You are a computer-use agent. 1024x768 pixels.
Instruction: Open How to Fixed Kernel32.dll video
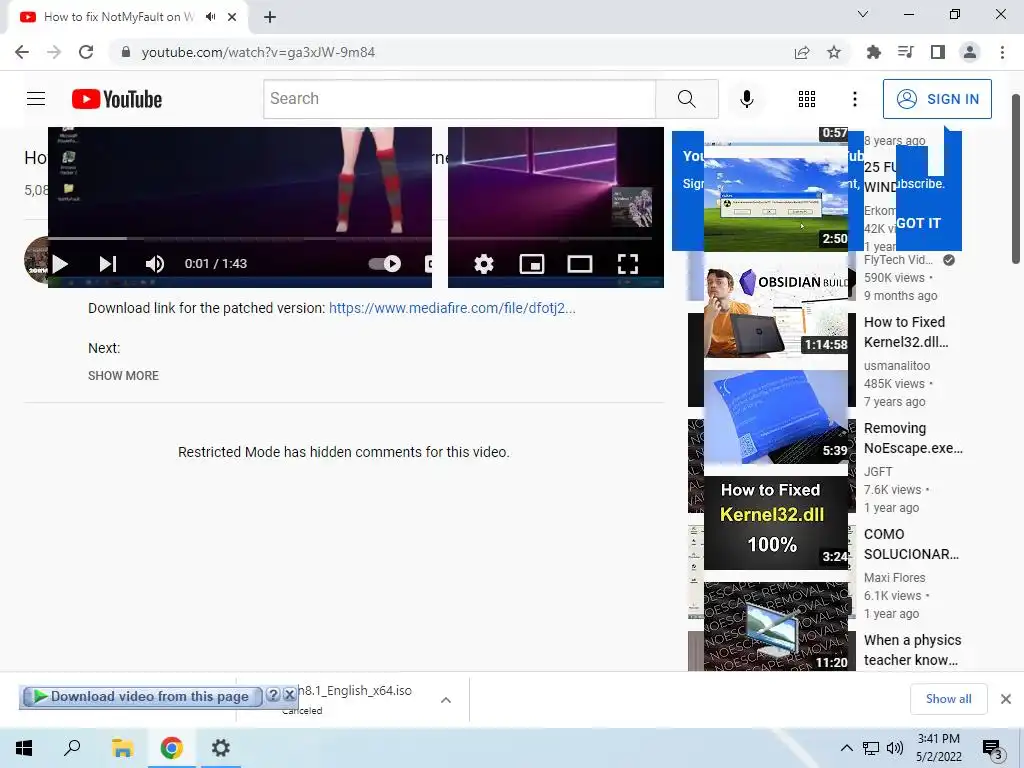(906, 332)
